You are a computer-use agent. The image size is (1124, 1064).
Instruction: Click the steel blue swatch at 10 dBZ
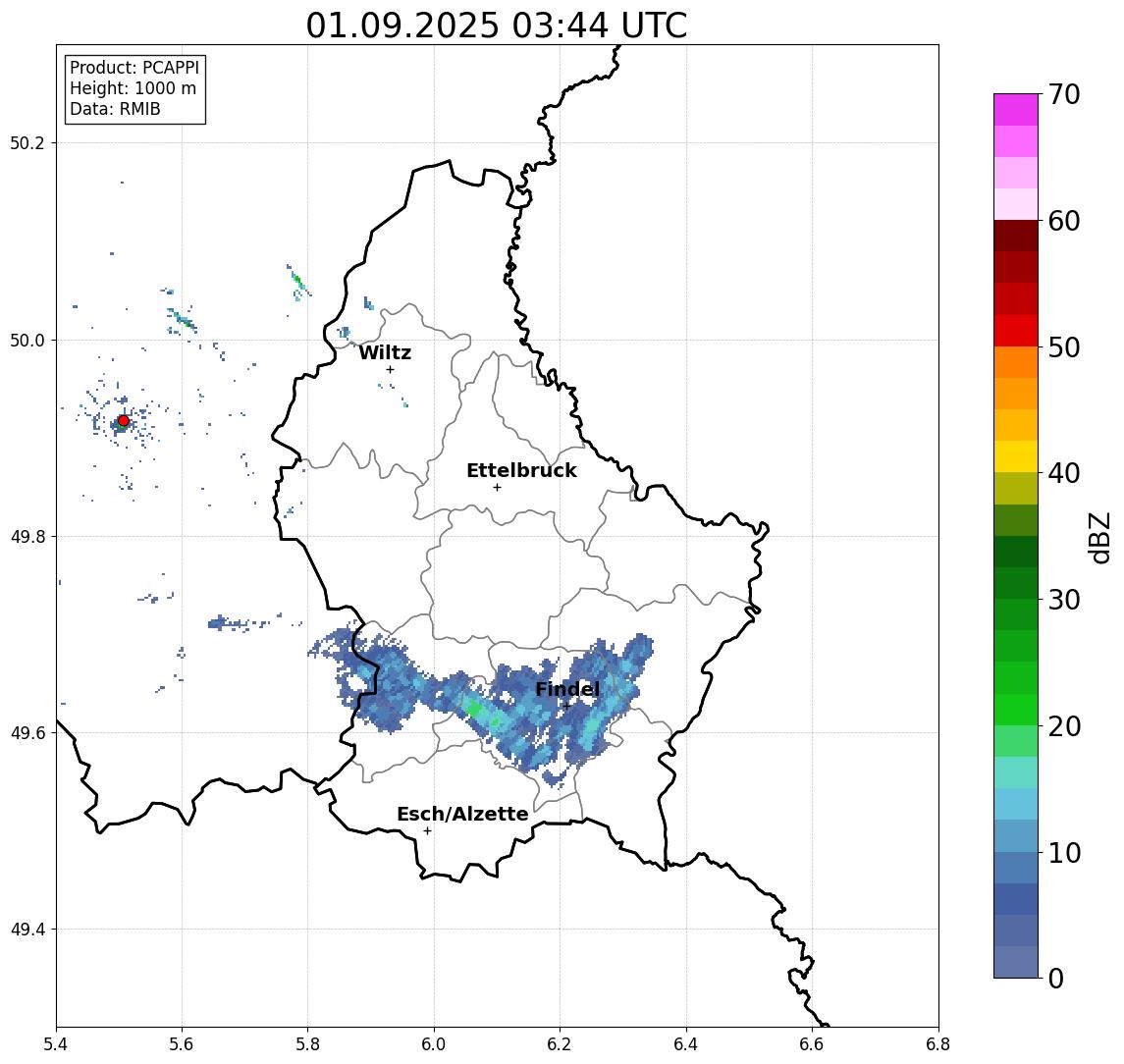pyautogui.click(x=1016, y=867)
